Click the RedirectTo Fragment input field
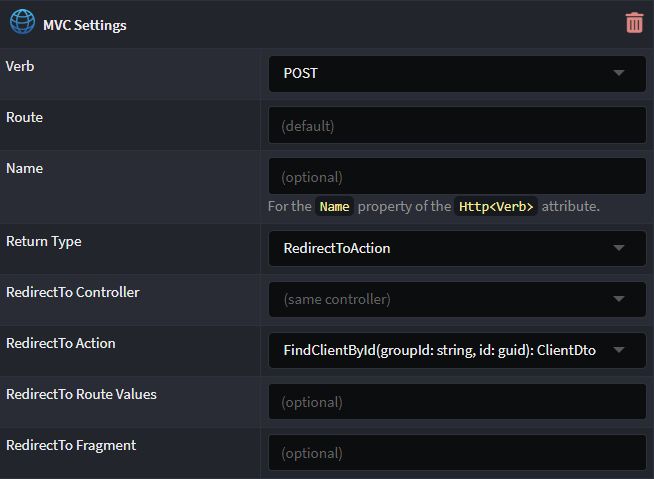 [x=457, y=452]
